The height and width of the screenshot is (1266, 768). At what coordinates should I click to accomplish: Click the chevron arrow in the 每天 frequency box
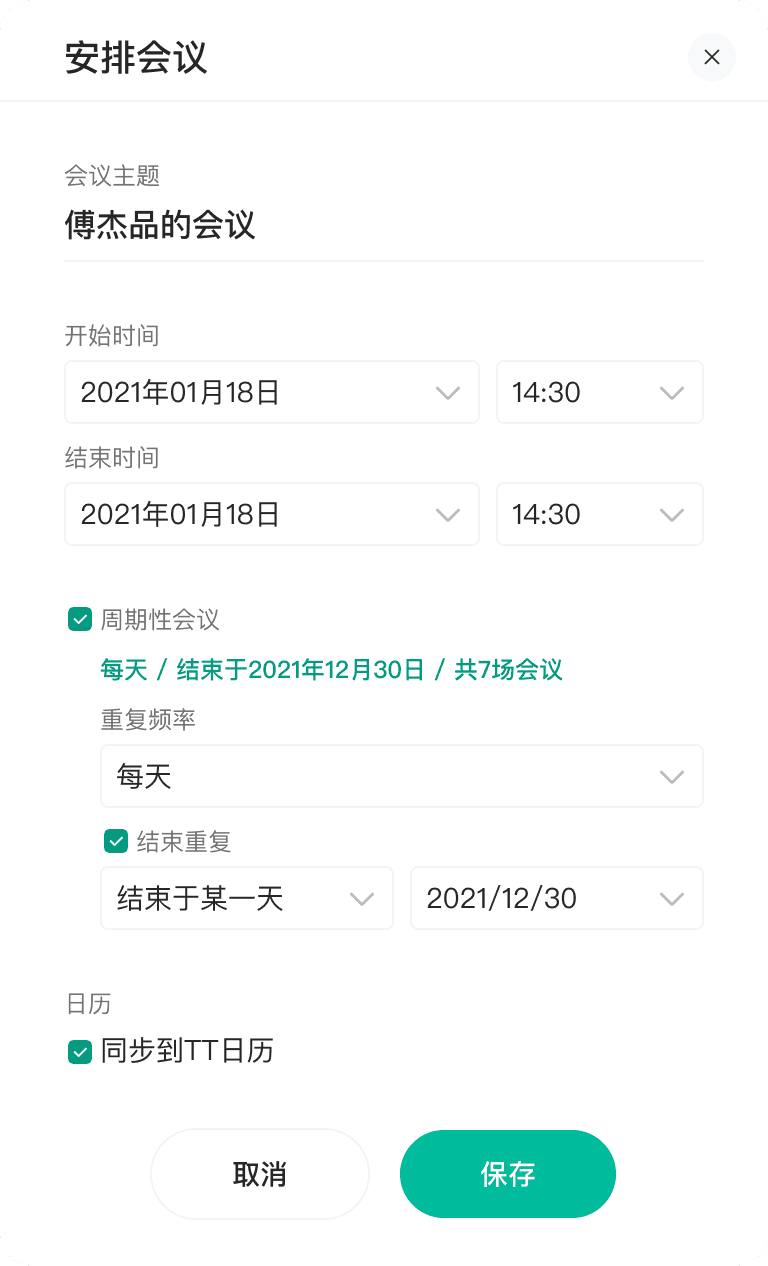(x=672, y=777)
